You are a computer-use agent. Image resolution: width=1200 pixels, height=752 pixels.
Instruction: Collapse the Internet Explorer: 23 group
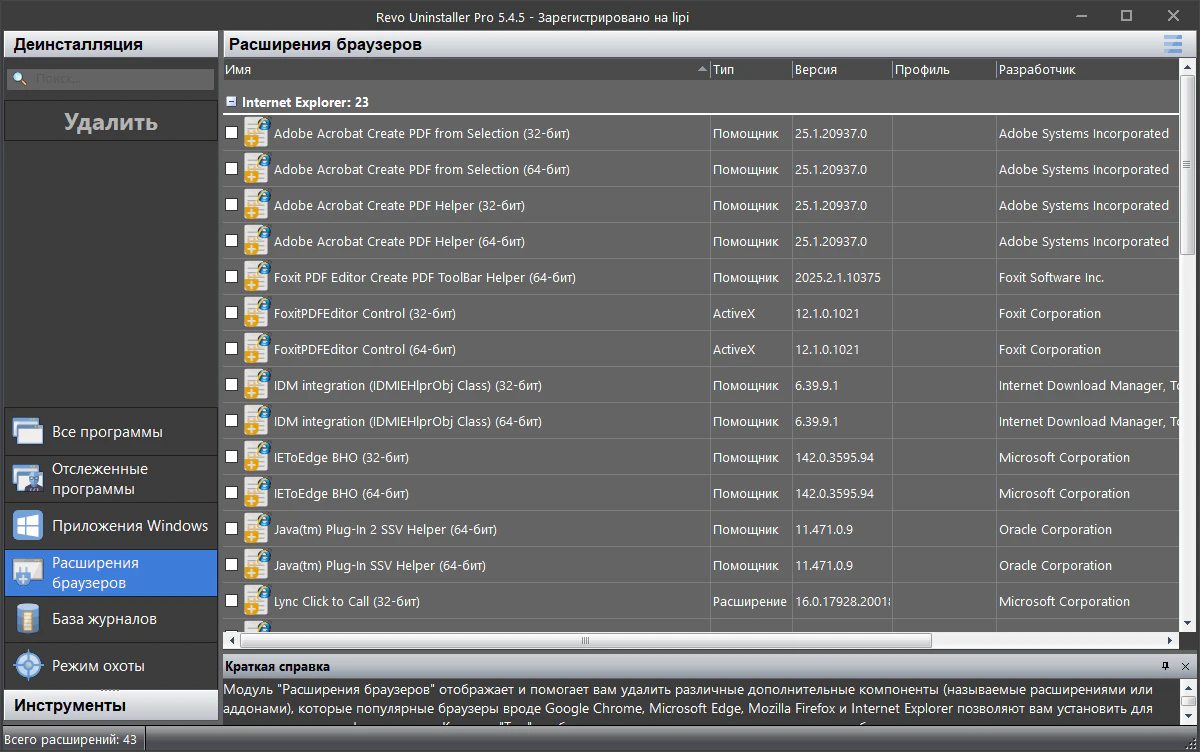[x=231, y=102]
